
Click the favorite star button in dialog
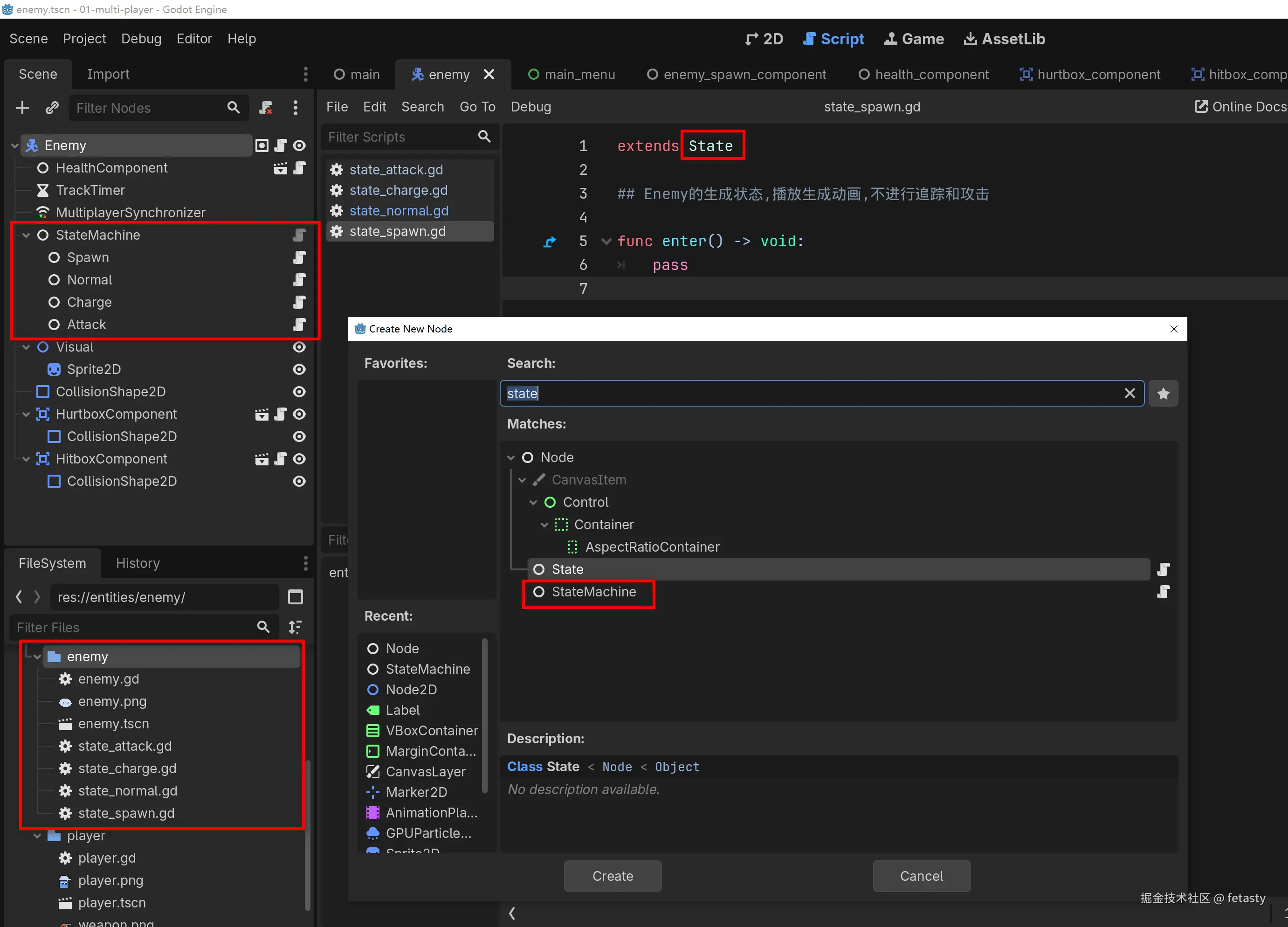point(1163,394)
